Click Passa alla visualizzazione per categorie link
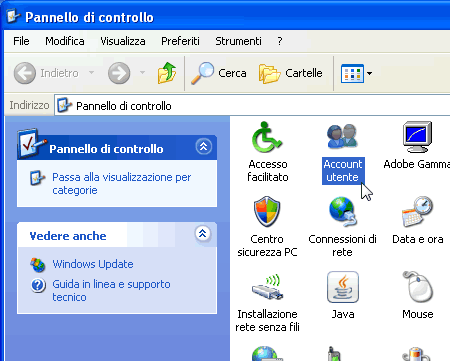Image resolution: width=450 pixels, height=361 pixels. (122, 184)
